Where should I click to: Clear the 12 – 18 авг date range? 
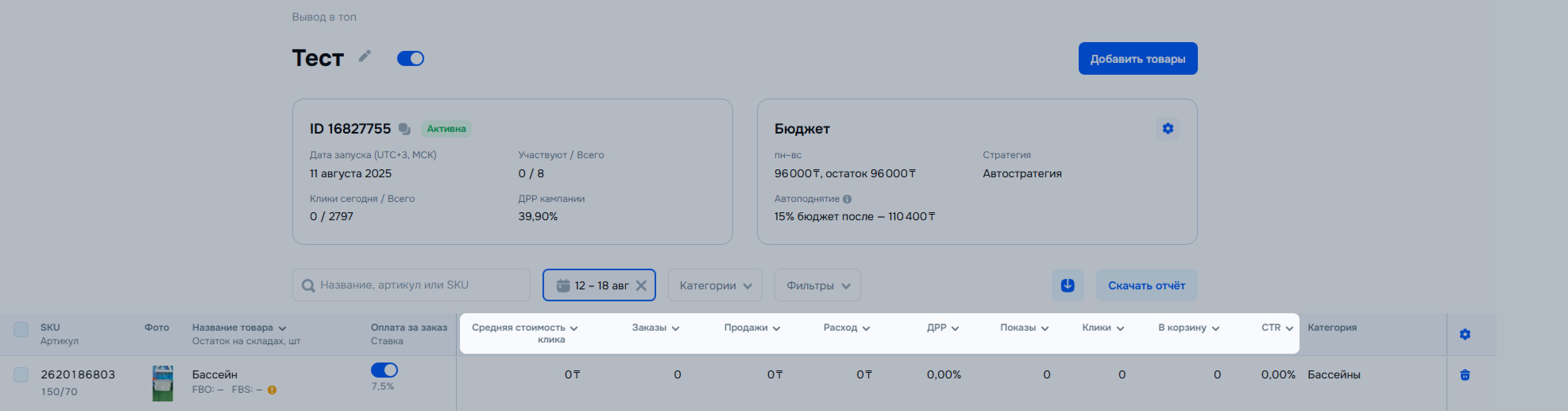tap(641, 285)
